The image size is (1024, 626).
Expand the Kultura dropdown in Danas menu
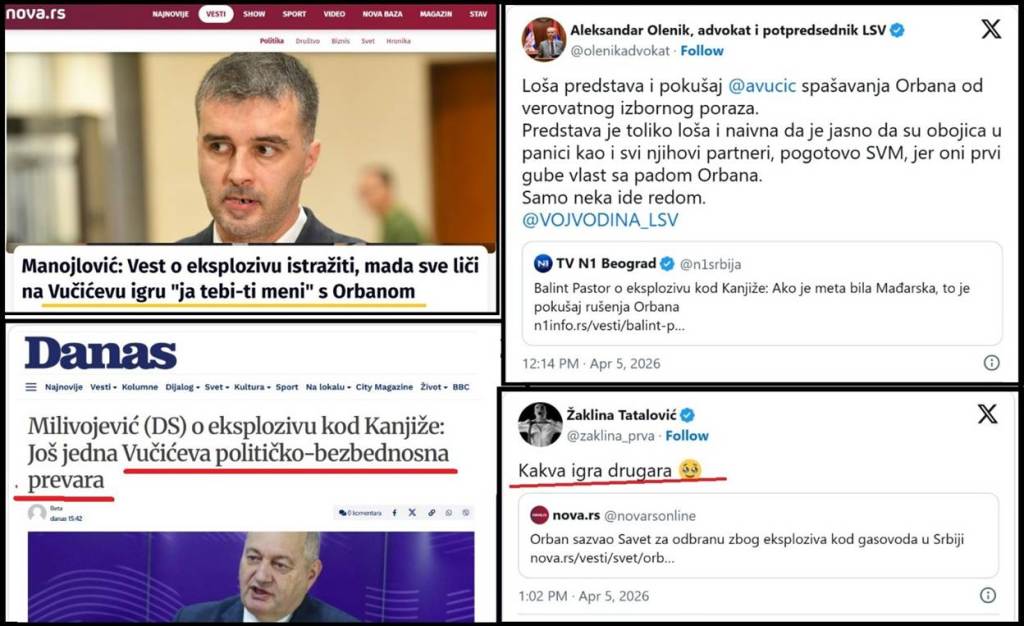pyautogui.click(x=252, y=387)
